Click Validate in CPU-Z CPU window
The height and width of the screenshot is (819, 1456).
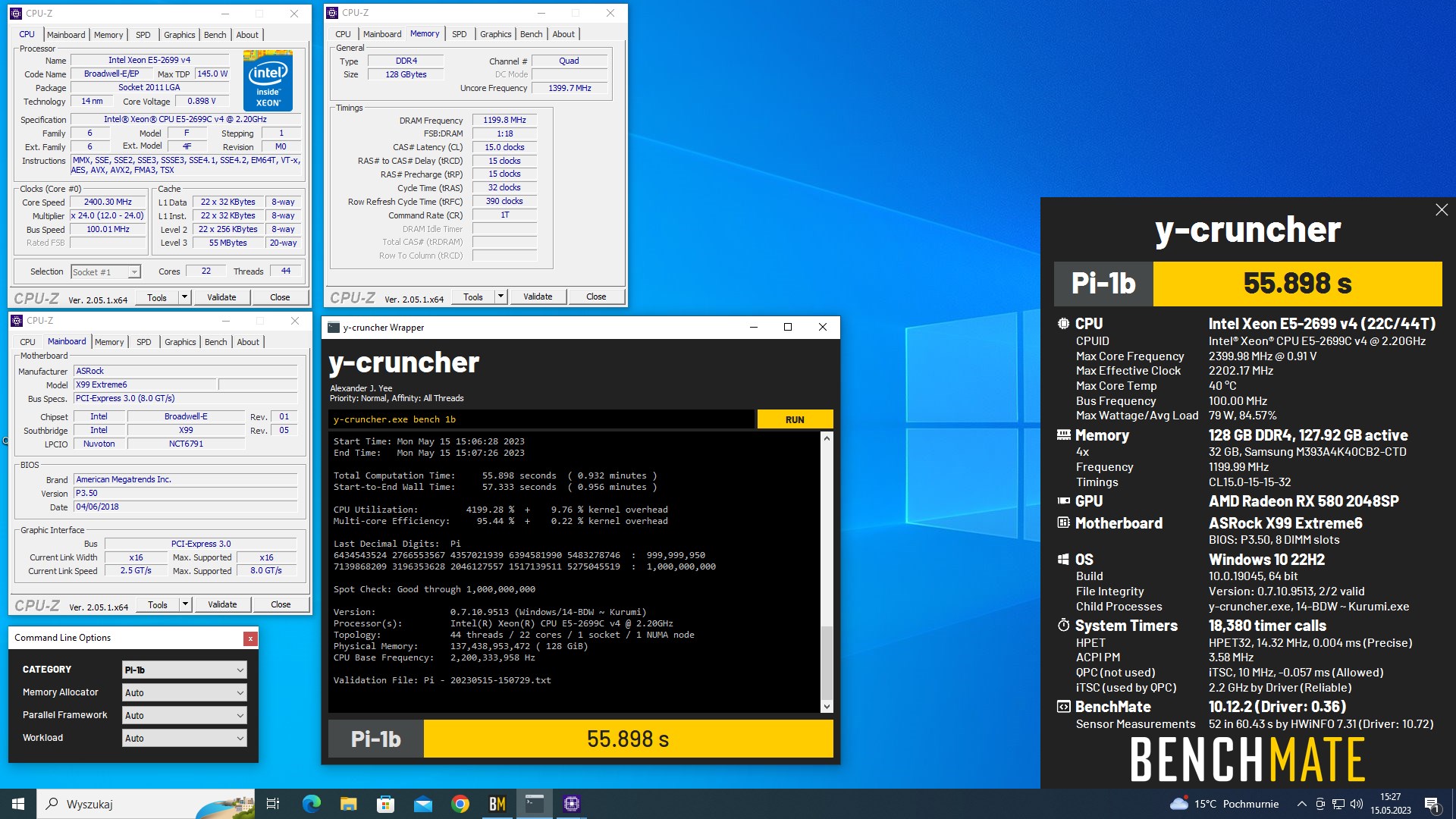click(x=221, y=297)
